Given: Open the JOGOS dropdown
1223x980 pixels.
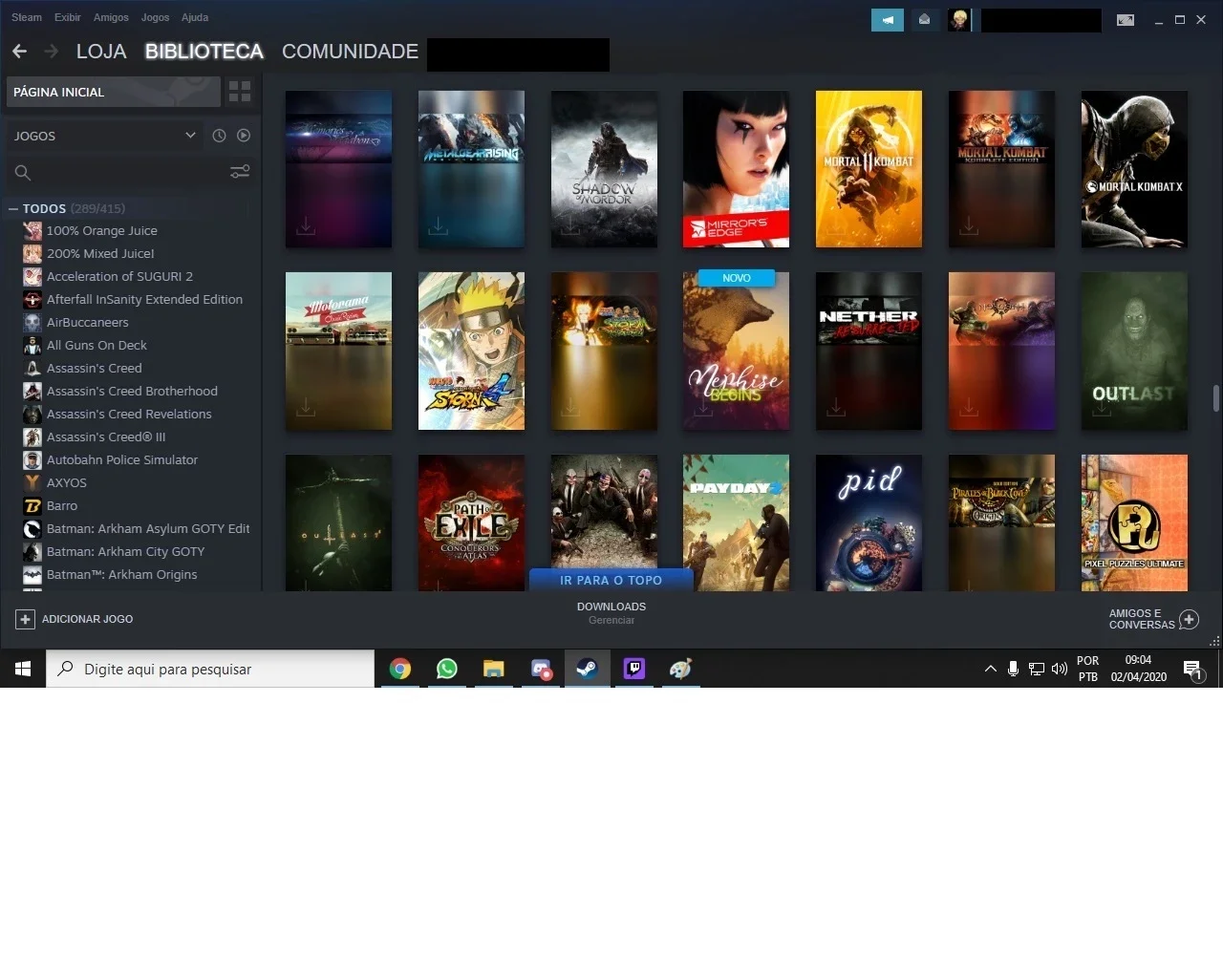Looking at the screenshot, I should (104, 136).
